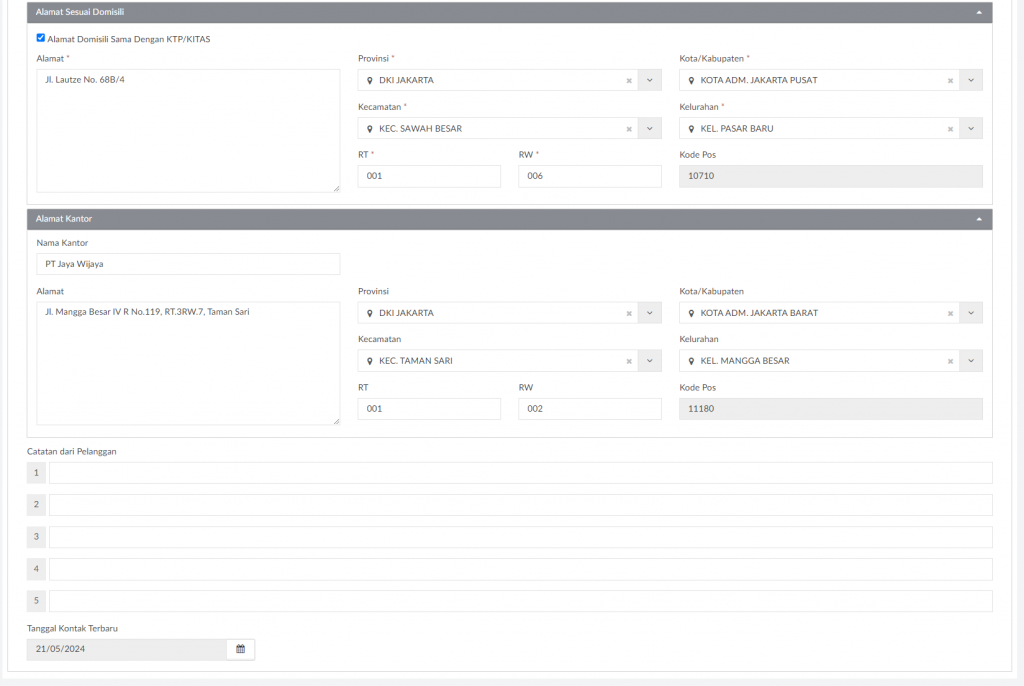Clear KOTA ADM. JAKARTA BARAT selection
The image size is (1024, 686).
[x=950, y=313]
